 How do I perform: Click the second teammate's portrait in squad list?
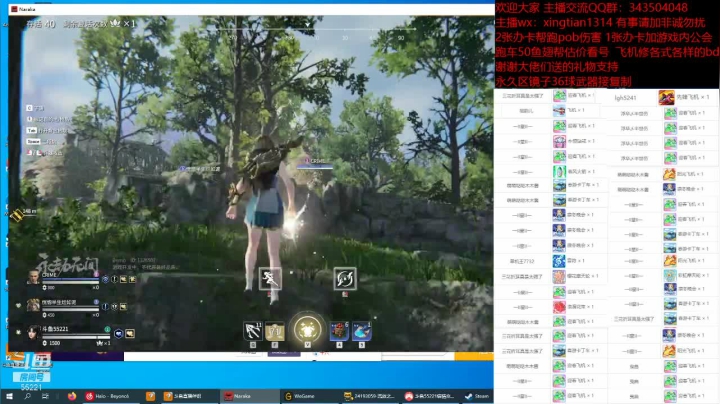point(33,304)
